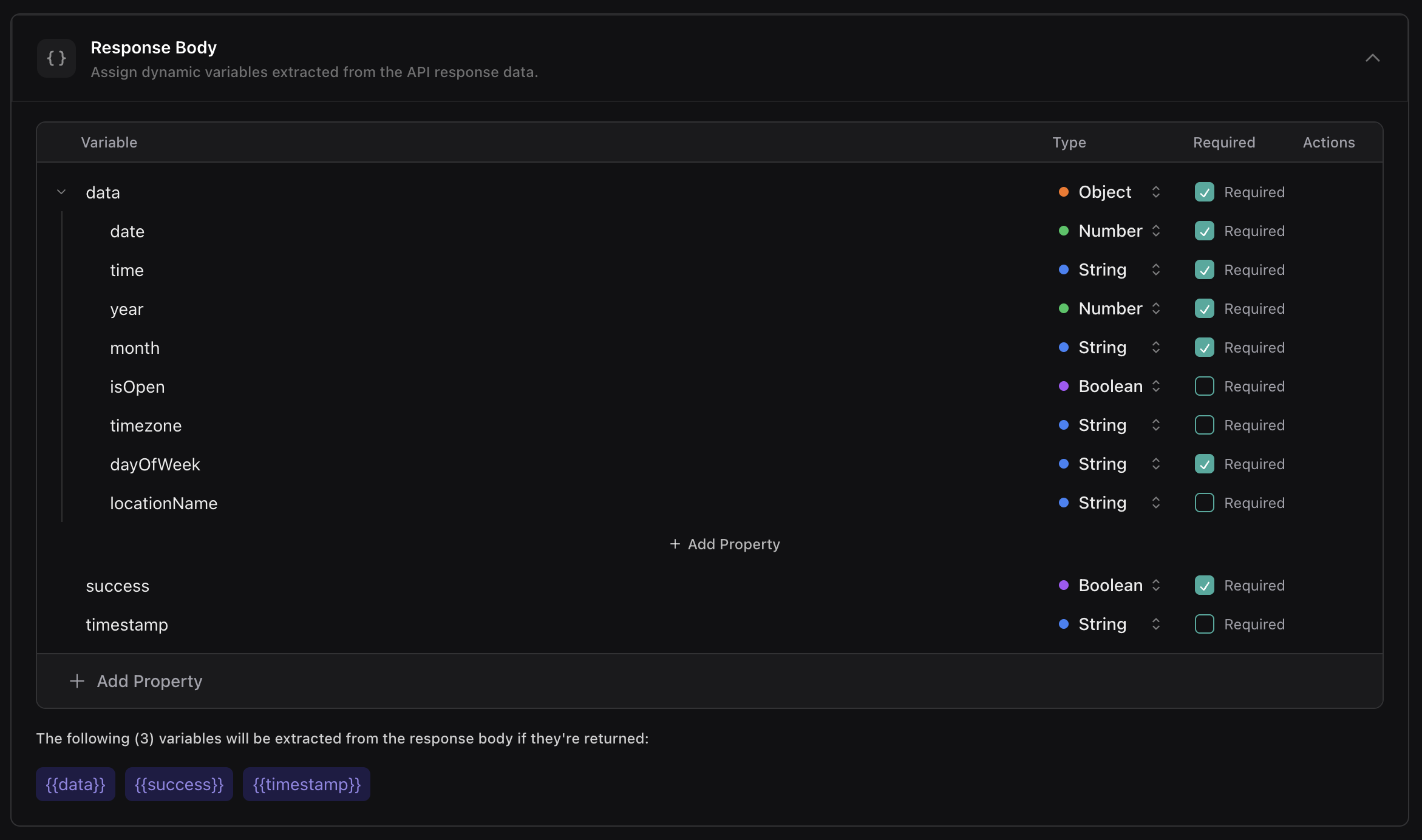Viewport: 1422px width, 840px height.
Task: Uncheck Required for the success variable
Action: point(1205,586)
